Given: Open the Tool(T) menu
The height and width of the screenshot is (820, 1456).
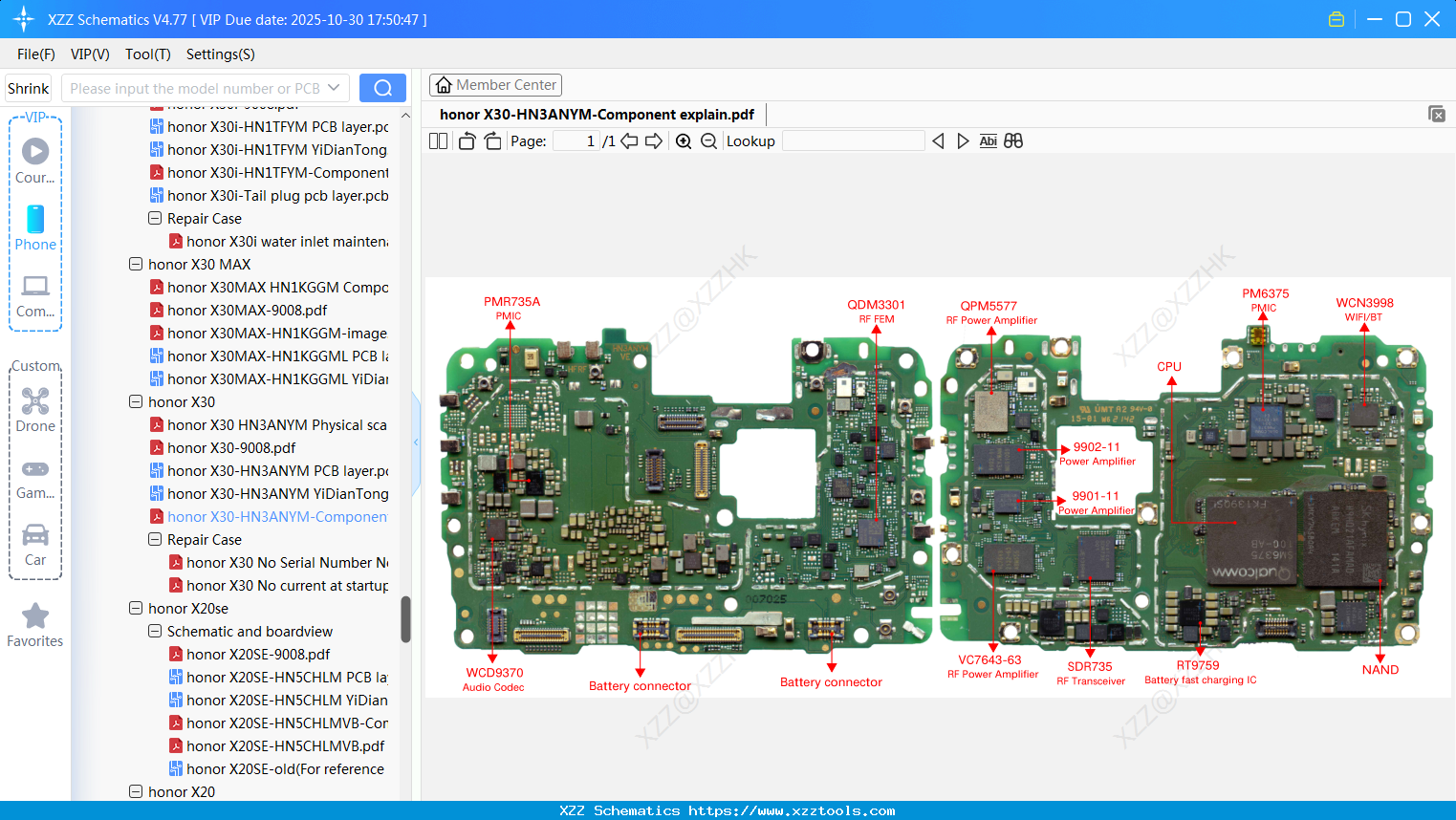Looking at the screenshot, I should 148,54.
